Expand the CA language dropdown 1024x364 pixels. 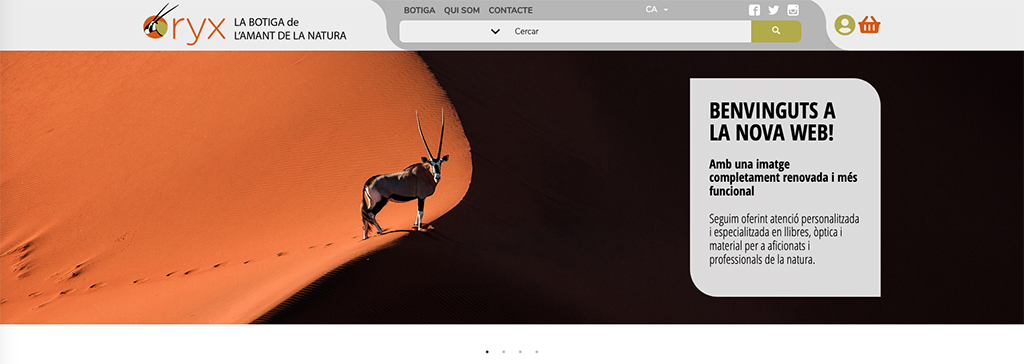click(x=656, y=10)
